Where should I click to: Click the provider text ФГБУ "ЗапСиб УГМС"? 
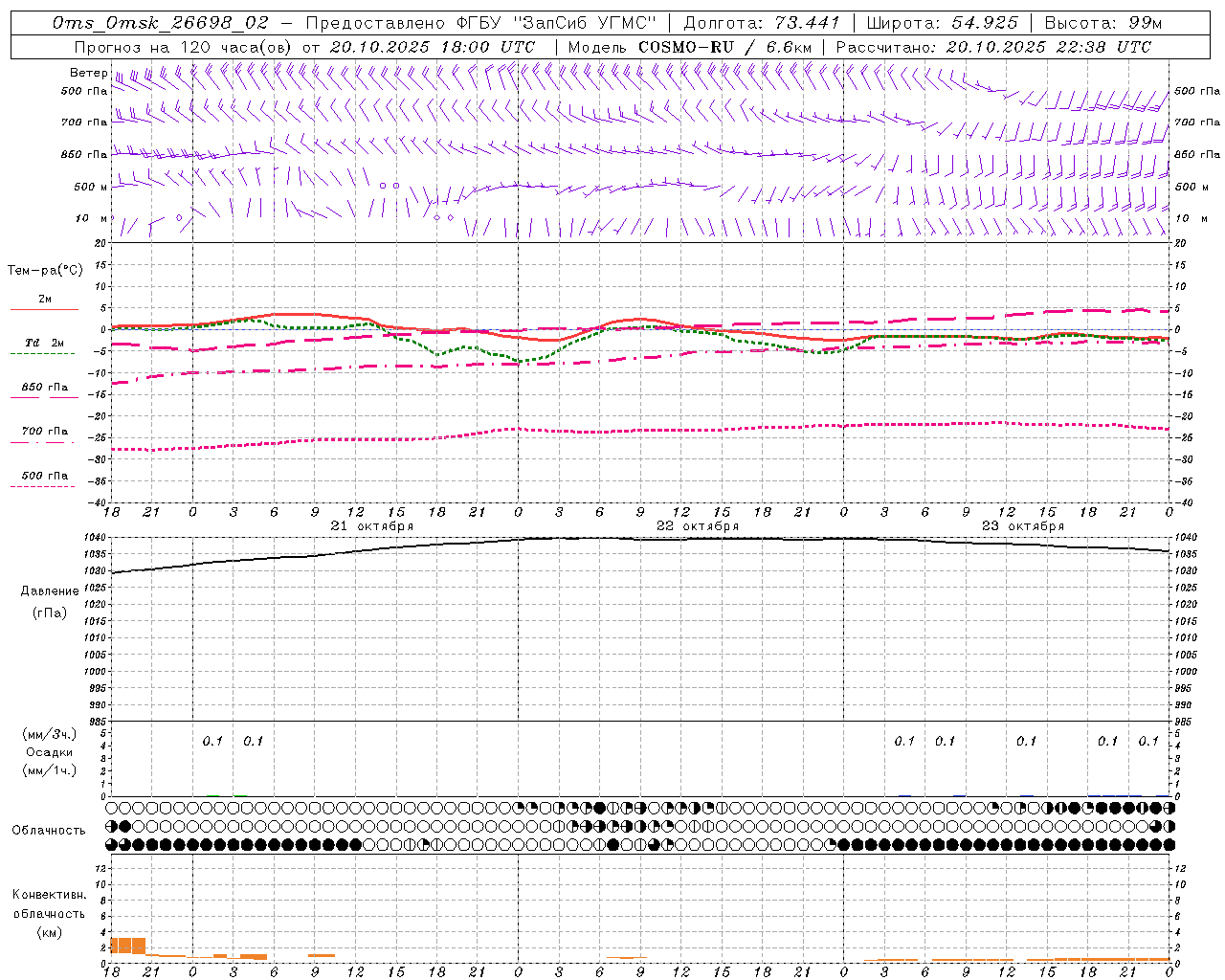pos(557,23)
